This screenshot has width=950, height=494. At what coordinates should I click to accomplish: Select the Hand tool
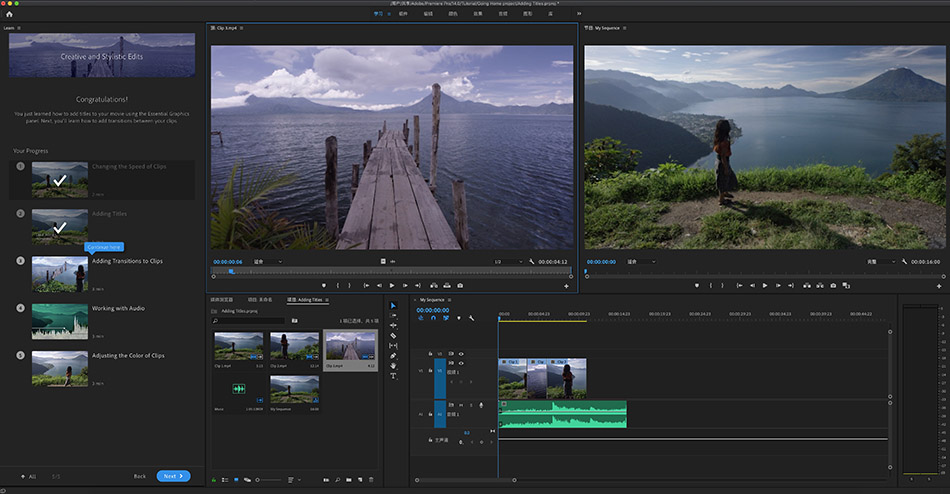click(393, 365)
